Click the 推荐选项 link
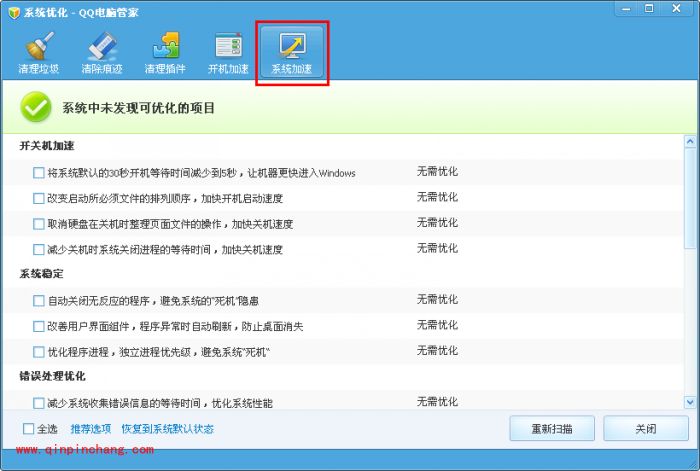700x471 pixels. 91,429
